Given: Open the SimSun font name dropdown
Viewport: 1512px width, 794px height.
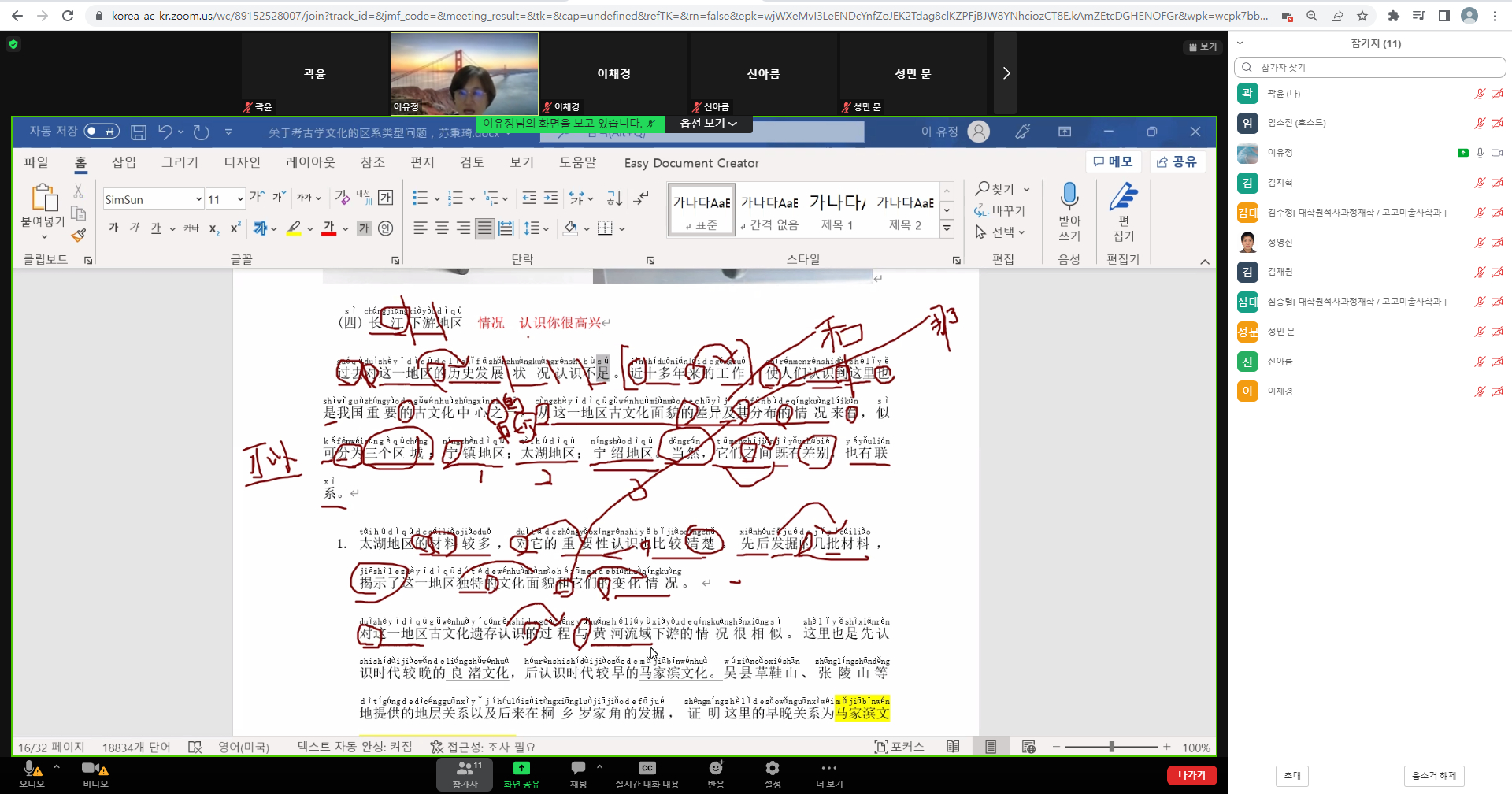Looking at the screenshot, I should [198, 200].
